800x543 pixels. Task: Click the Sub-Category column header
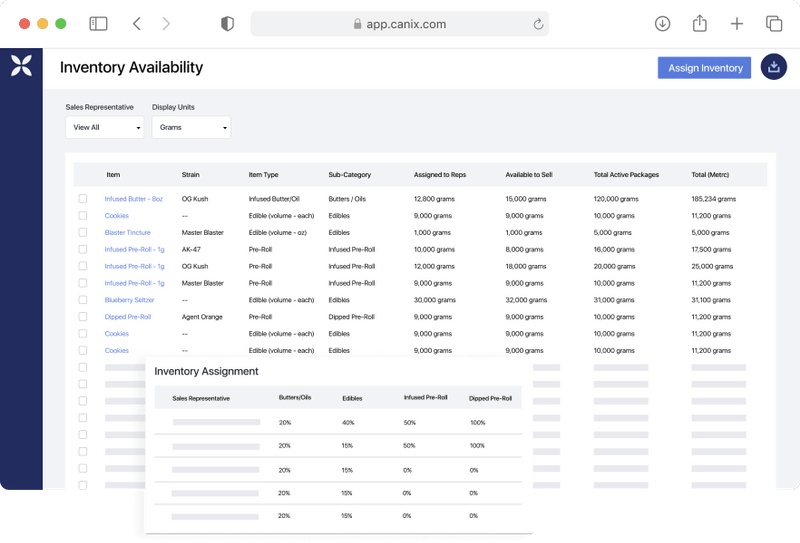pos(349,175)
